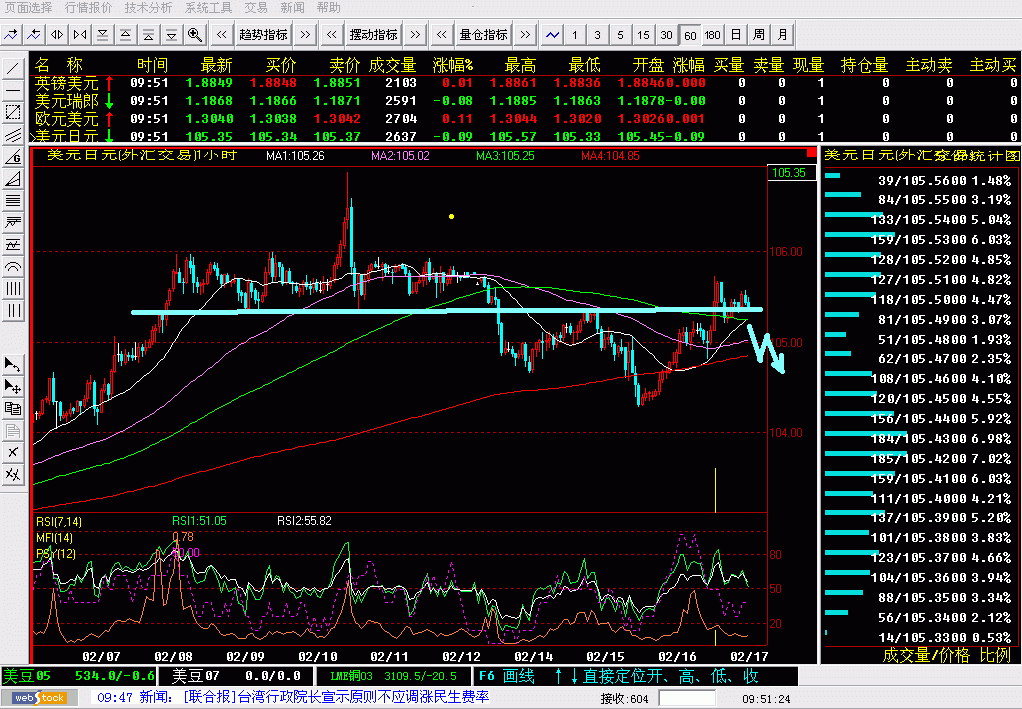This screenshot has width=1022, height=709.
Task: Open the 帮助 menu
Action: coord(328,8)
